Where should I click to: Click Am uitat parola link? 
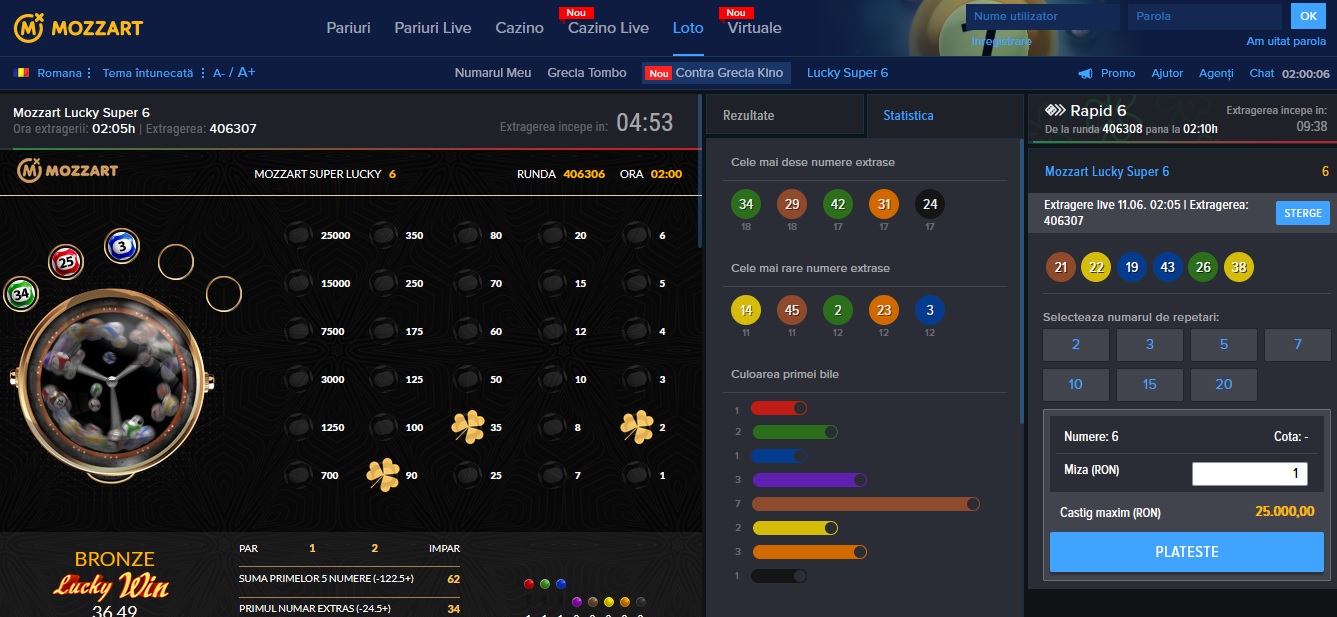1286,41
